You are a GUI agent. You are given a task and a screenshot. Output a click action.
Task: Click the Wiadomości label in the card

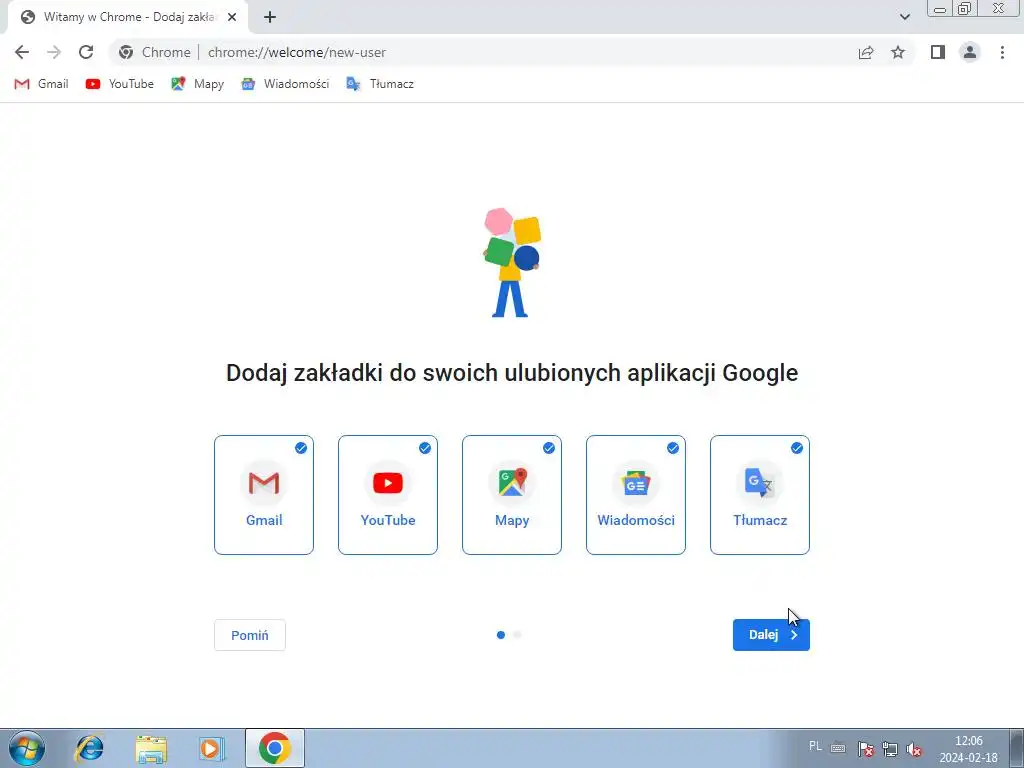(x=636, y=520)
